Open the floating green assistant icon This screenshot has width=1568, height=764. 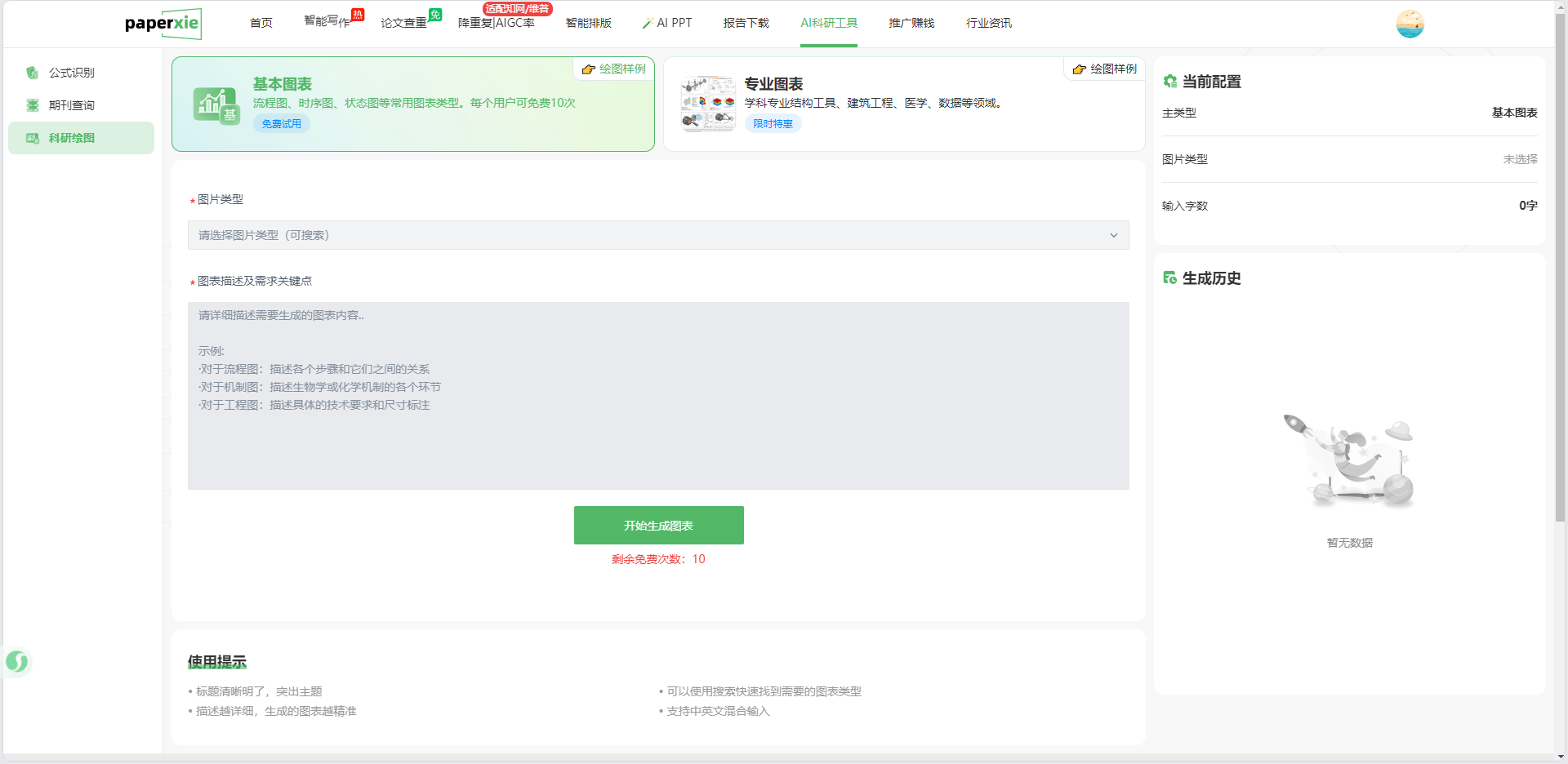point(17,661)
